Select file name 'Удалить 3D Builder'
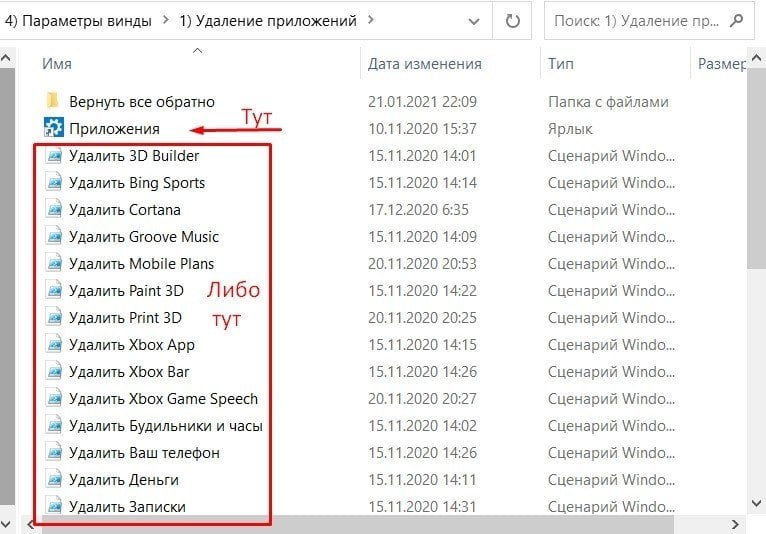This screenshot has height=534, width=766. pos(134,155)
